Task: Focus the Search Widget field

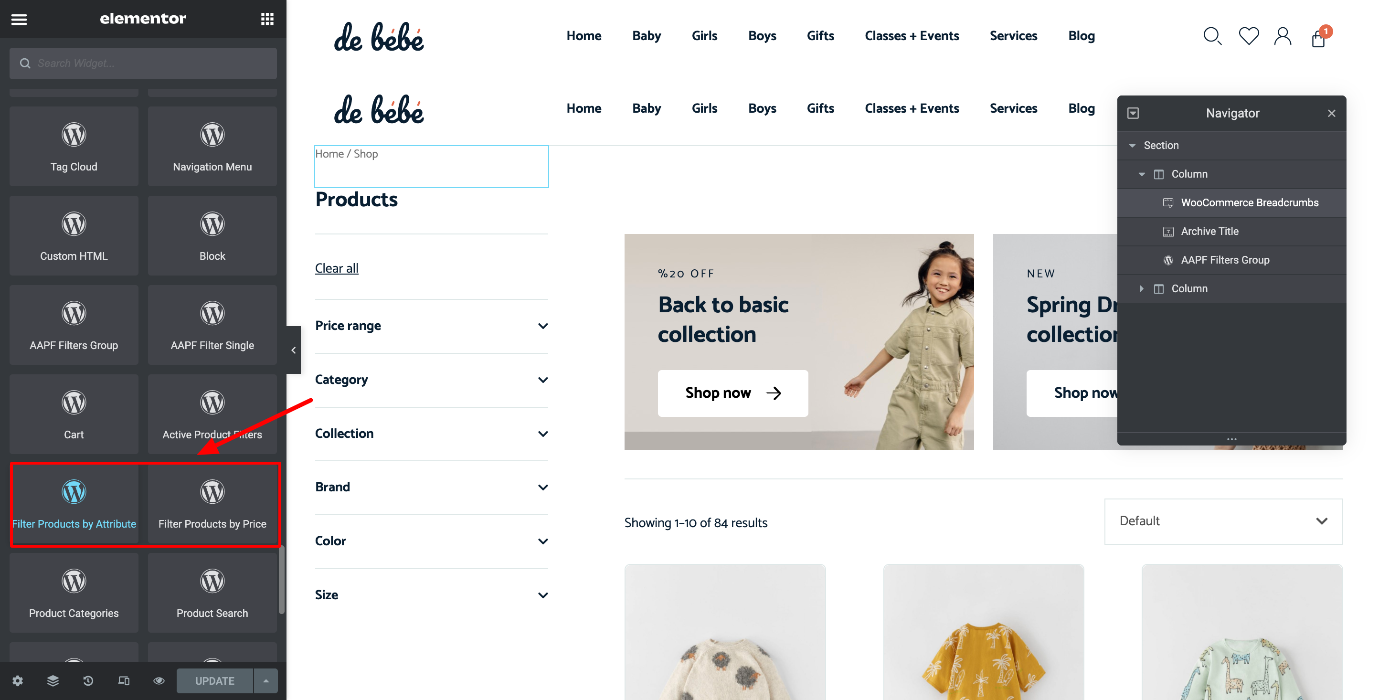Action: [143, 63]
